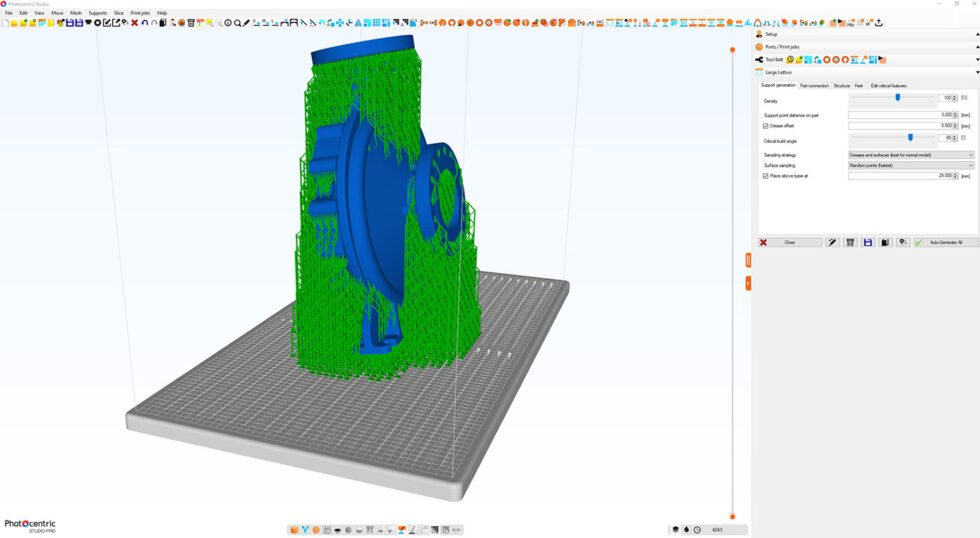Click the orange cube view icon at bottom
980x538 pixels.
coord(294,530)
